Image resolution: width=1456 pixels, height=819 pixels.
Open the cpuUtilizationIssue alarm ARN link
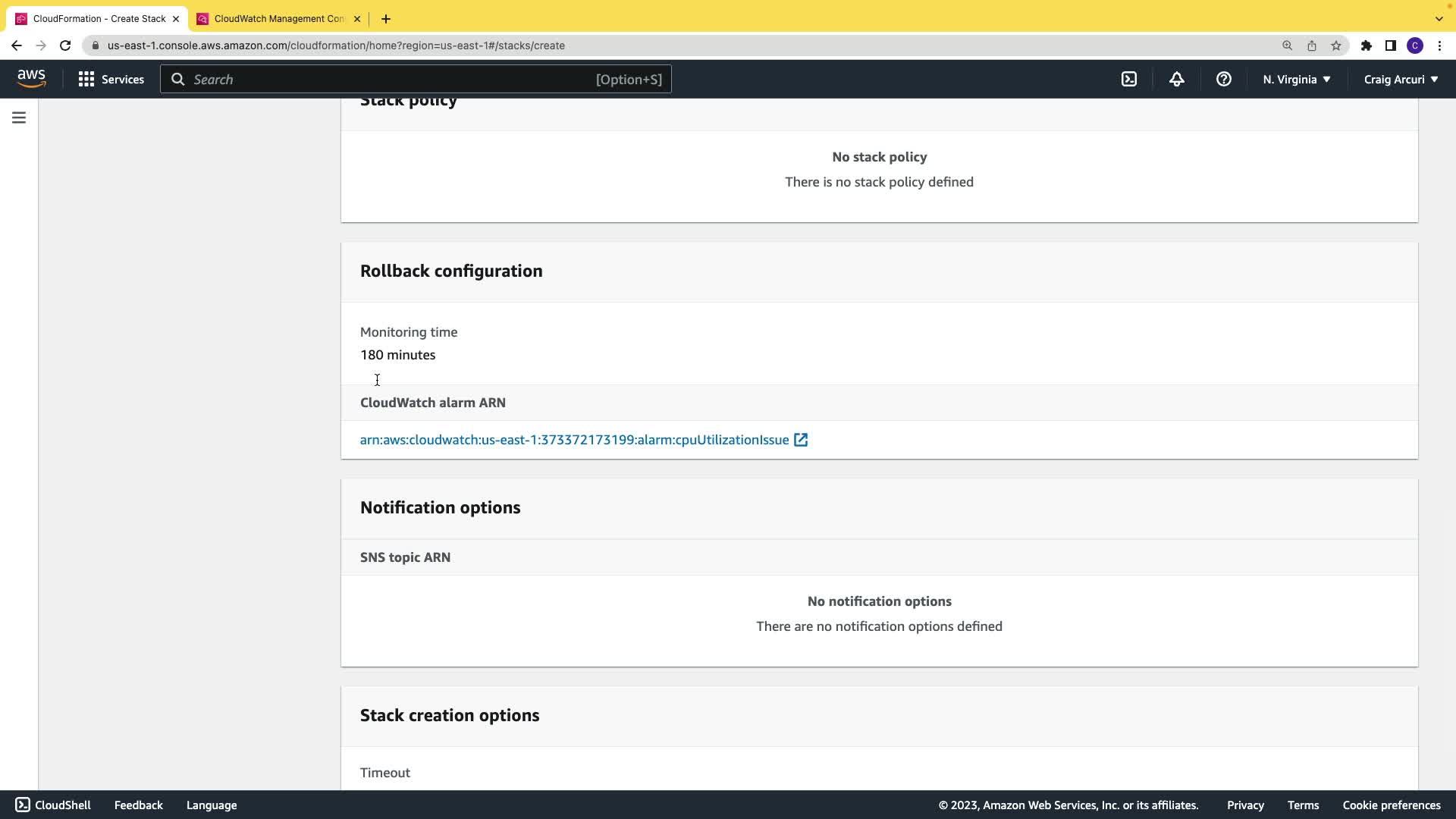click(x=574, y=440)
